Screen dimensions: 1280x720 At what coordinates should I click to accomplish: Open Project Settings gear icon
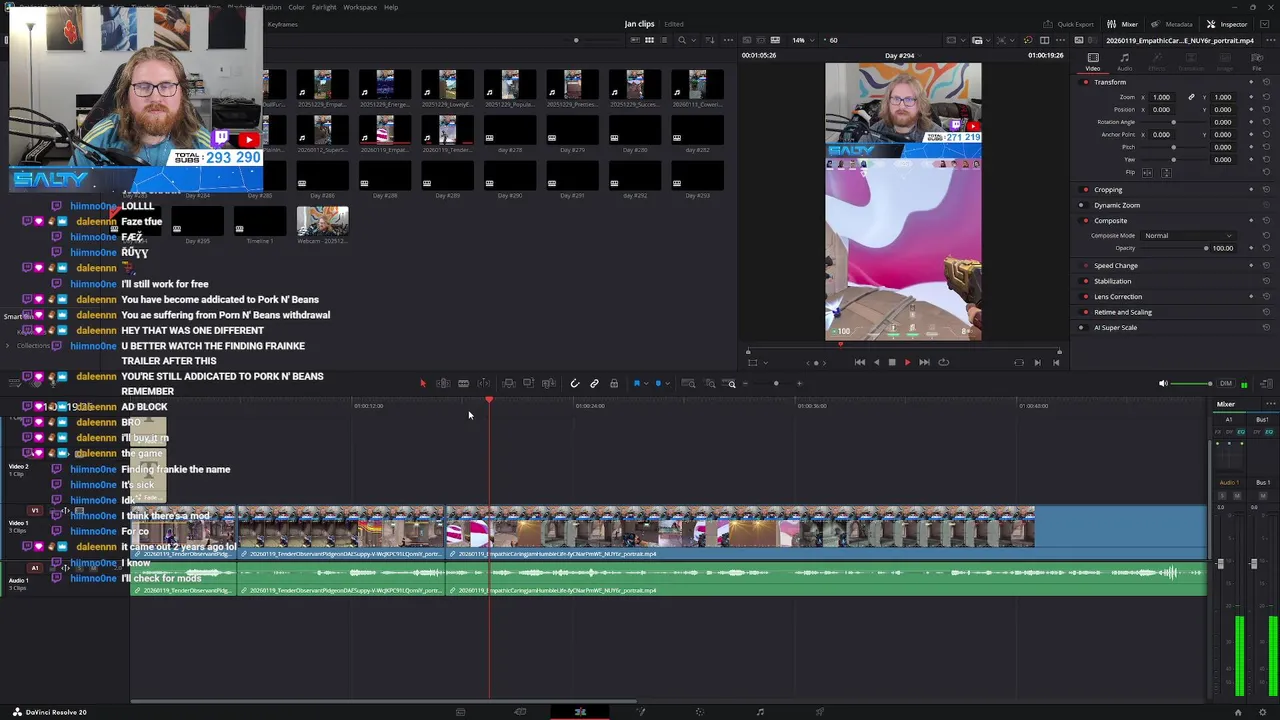[1264, 712]
